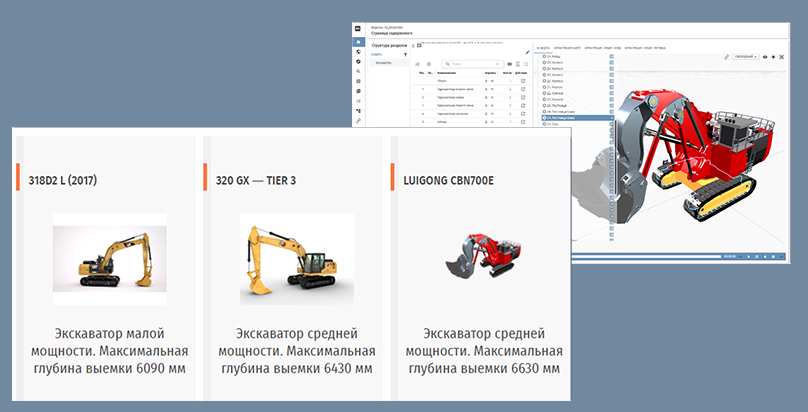Click the Кабина row in the parts table
Viewport: 808px width, 412px height.
pyautogui.click(x=442, y=122)
